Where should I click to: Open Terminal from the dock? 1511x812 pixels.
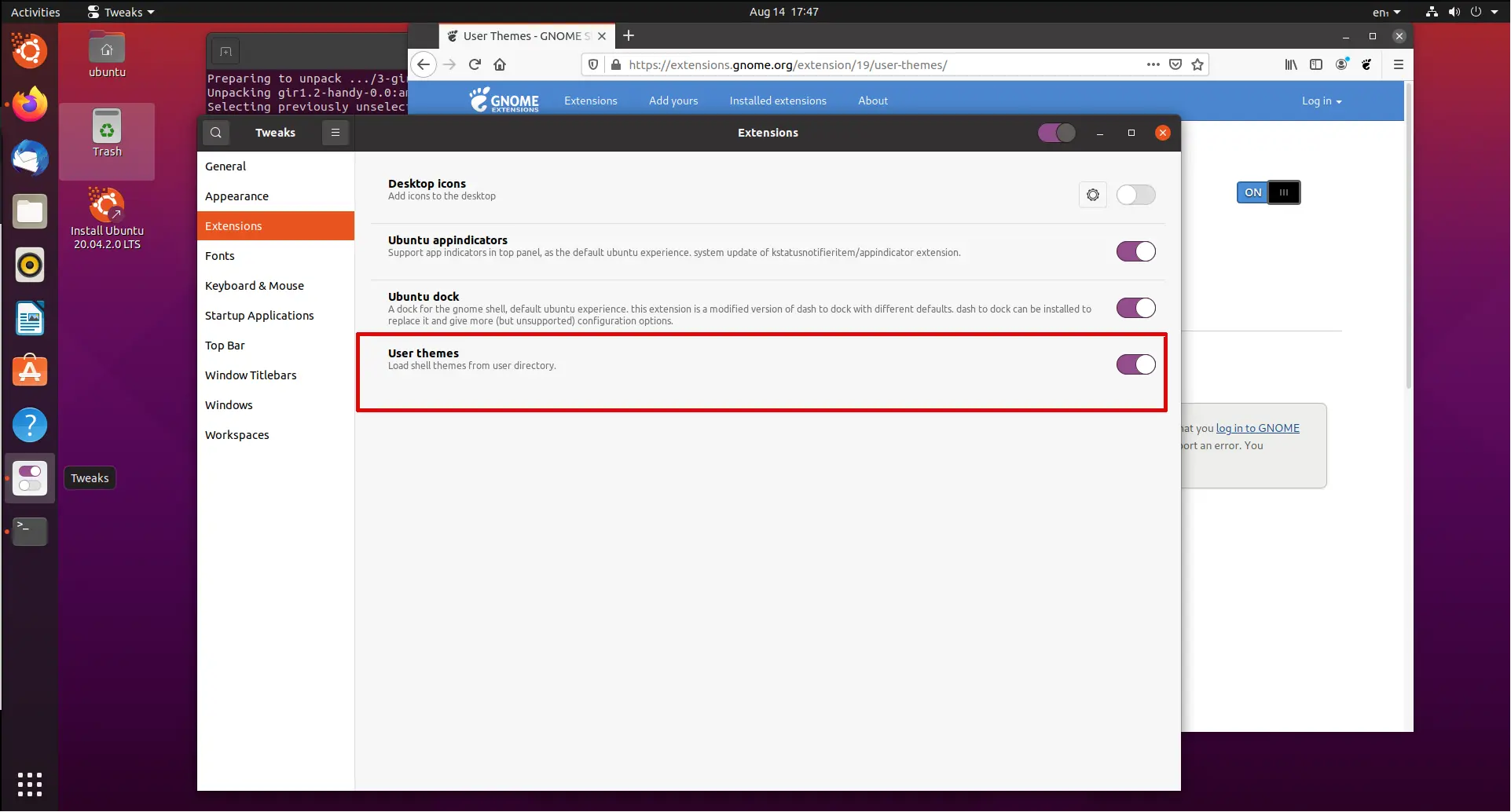(x=30, y=532)
